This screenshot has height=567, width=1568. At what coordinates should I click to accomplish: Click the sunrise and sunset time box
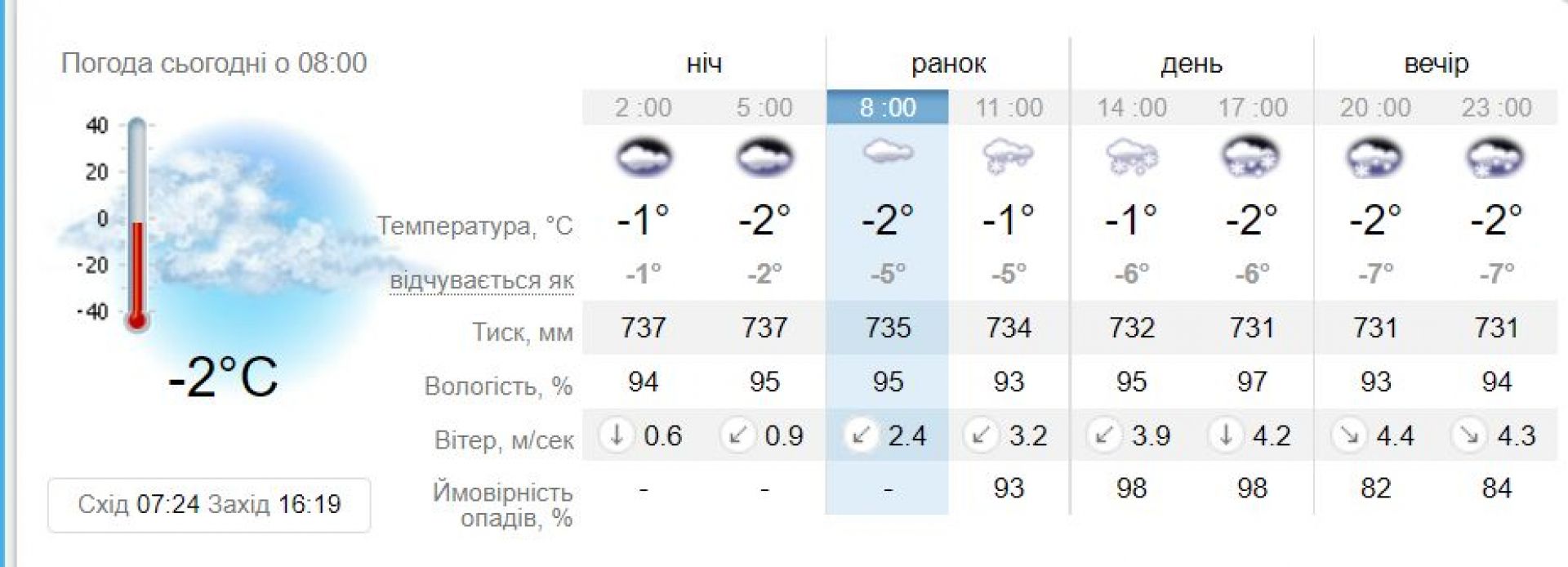[209, 504]
